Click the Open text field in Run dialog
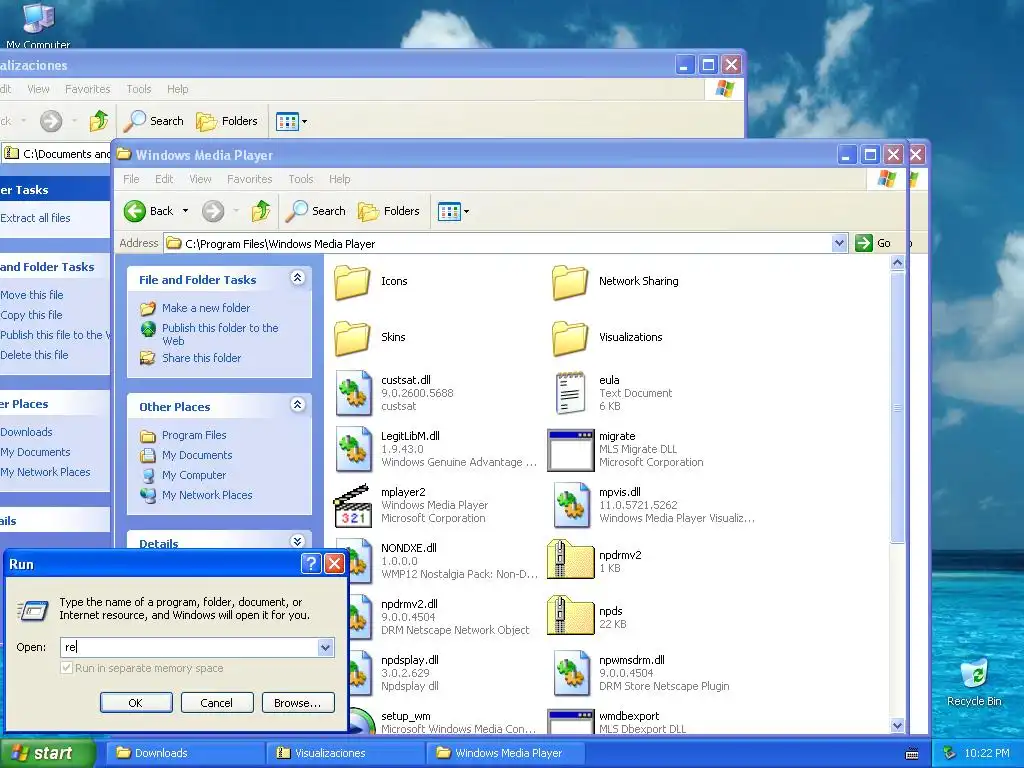This screenshot has height=768, width=1024. (189, 647)
